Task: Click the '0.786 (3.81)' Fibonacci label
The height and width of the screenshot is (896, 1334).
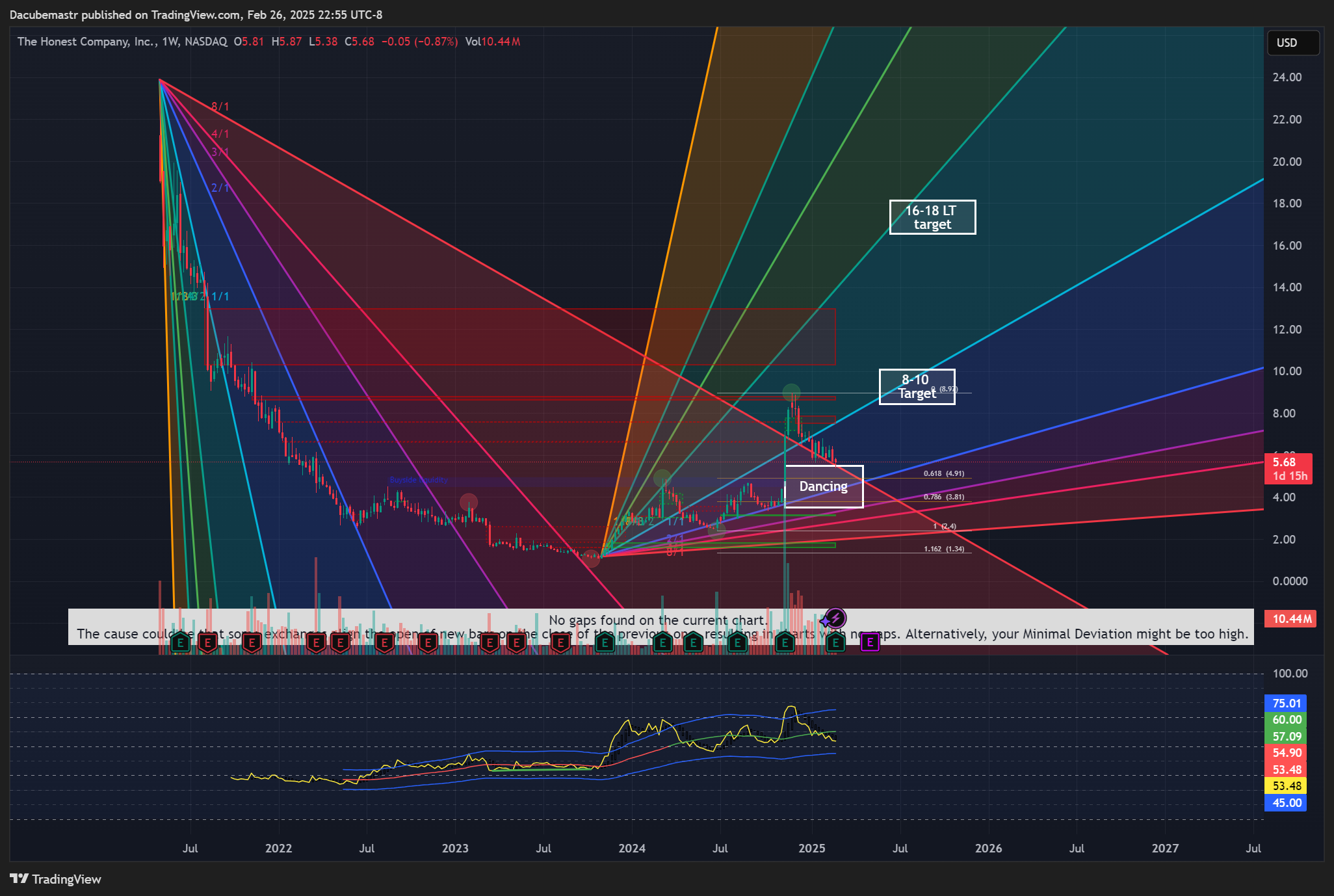Action: coord(944,497)
